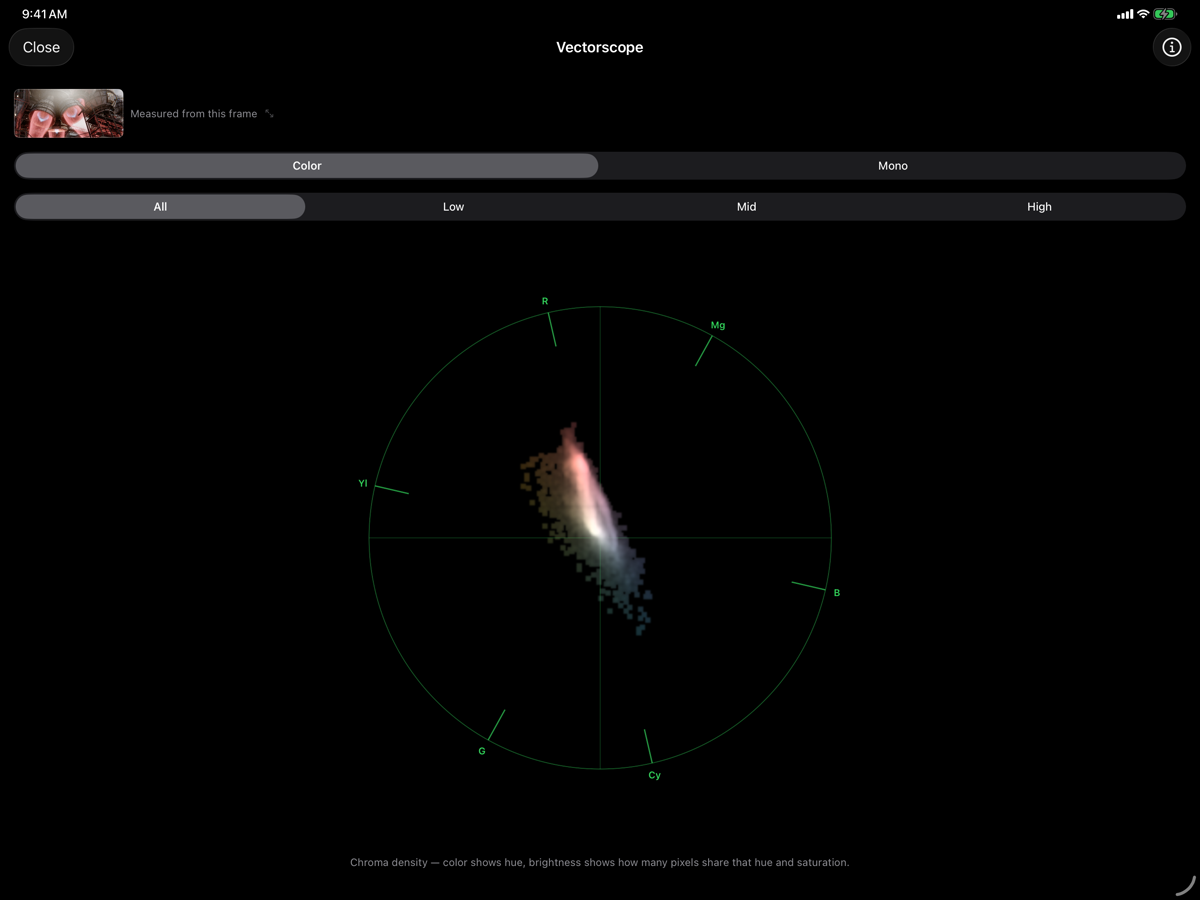Close the Vectorscope view
This screenshot has width=1200, height=900.
(42, 47)
